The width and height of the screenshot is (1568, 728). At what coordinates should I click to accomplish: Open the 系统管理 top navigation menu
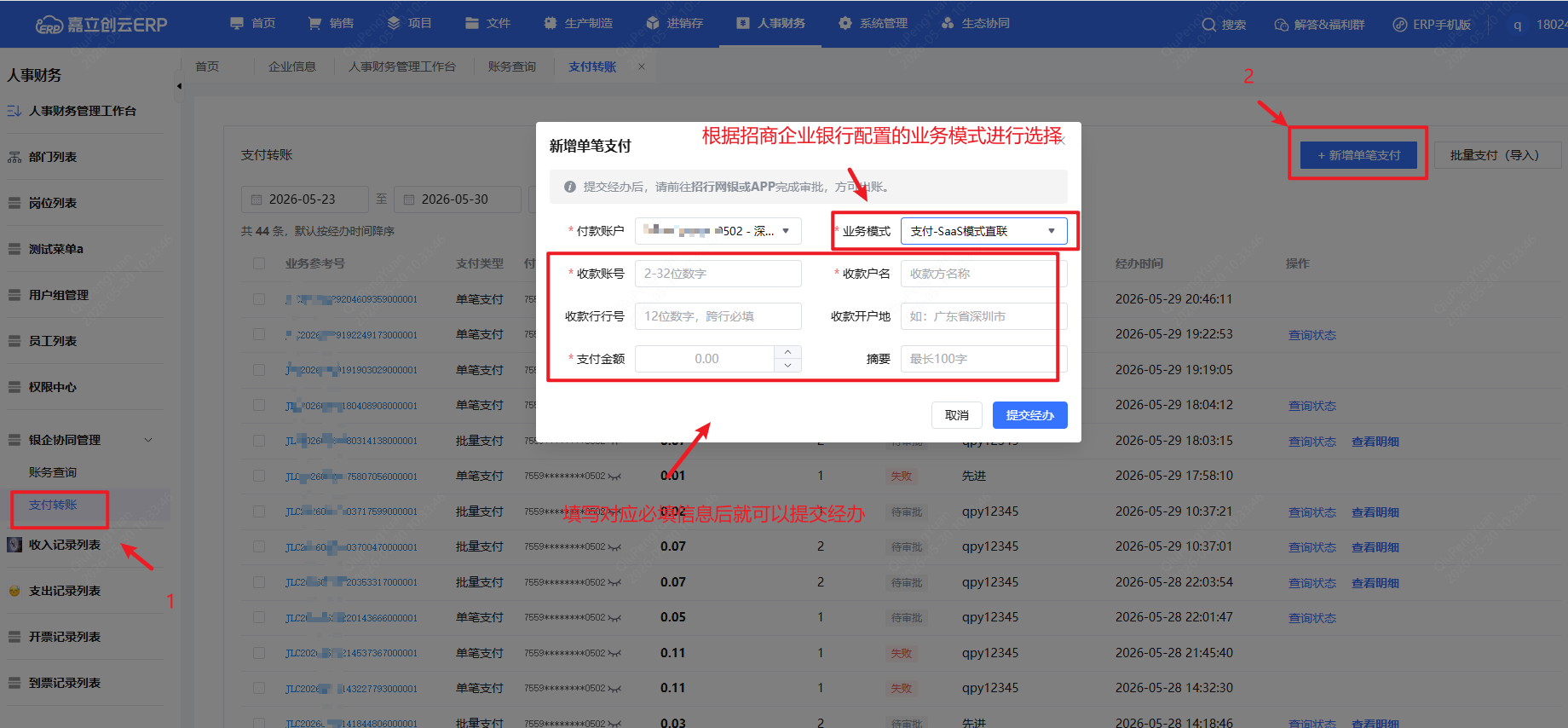pyautogui.click(x=873, y=23)
